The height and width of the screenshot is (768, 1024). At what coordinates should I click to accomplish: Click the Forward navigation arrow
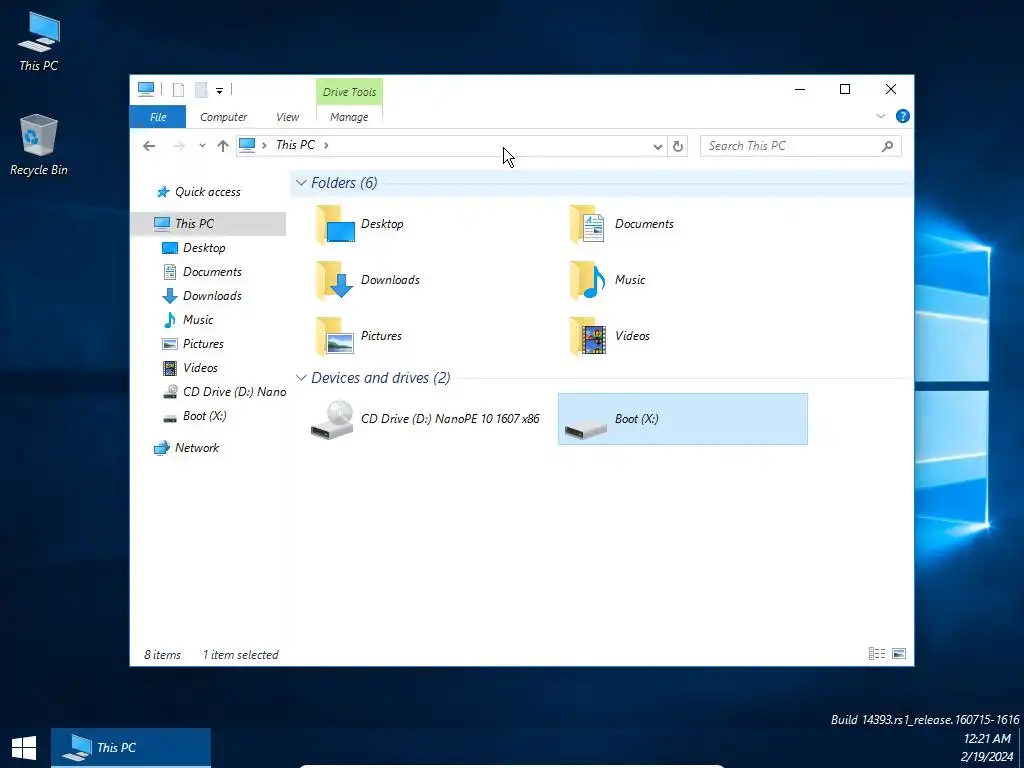point(178,146)
